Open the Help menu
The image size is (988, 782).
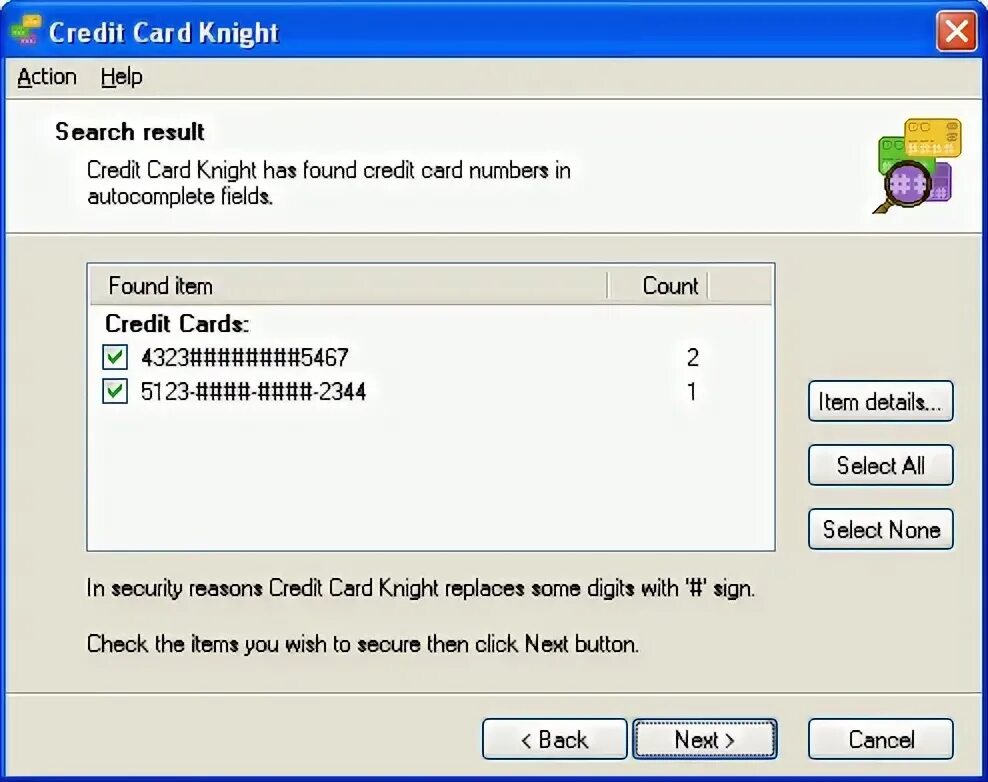point(122,77)
